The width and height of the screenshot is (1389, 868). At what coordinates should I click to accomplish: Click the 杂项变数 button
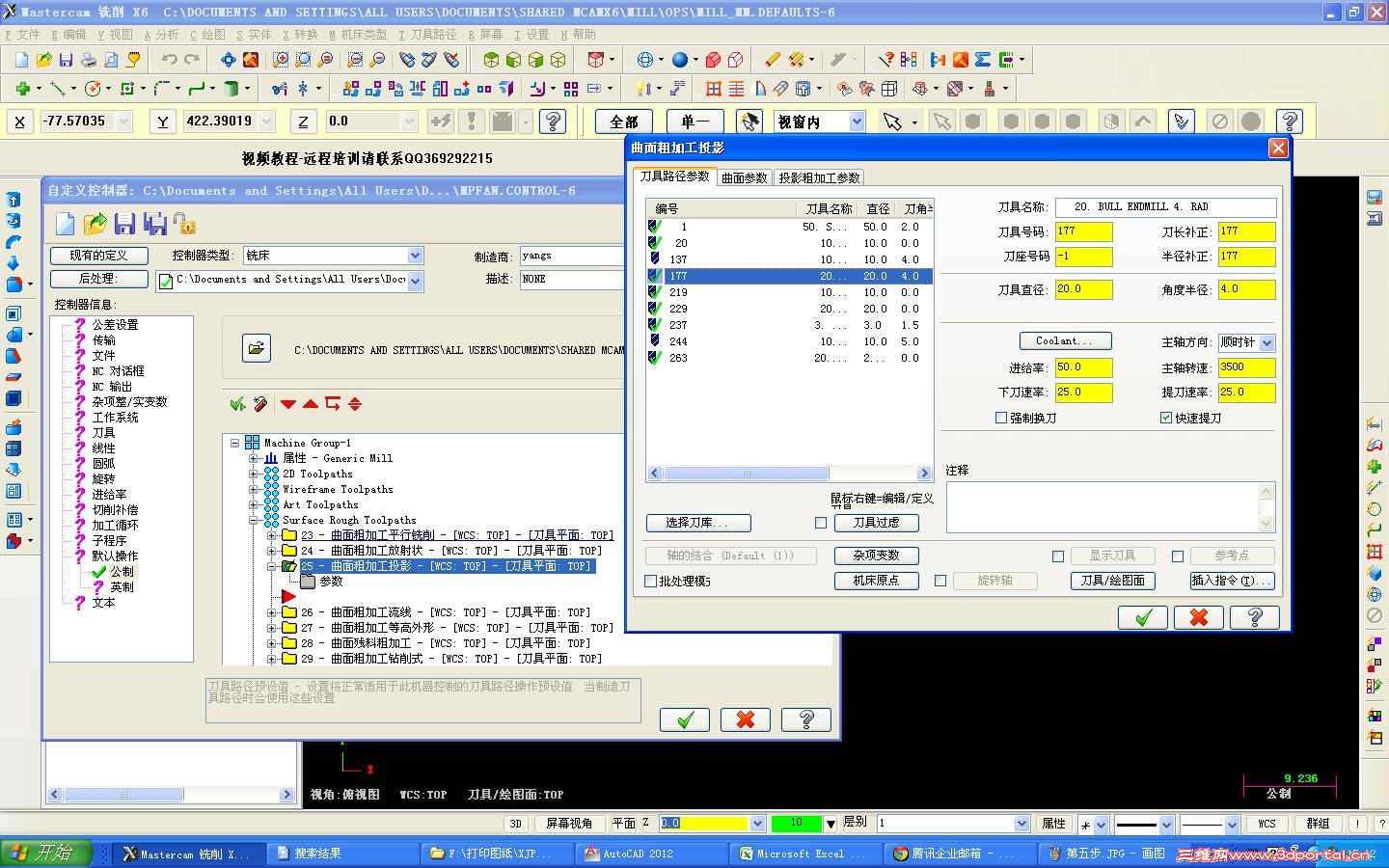pos(876,556)
